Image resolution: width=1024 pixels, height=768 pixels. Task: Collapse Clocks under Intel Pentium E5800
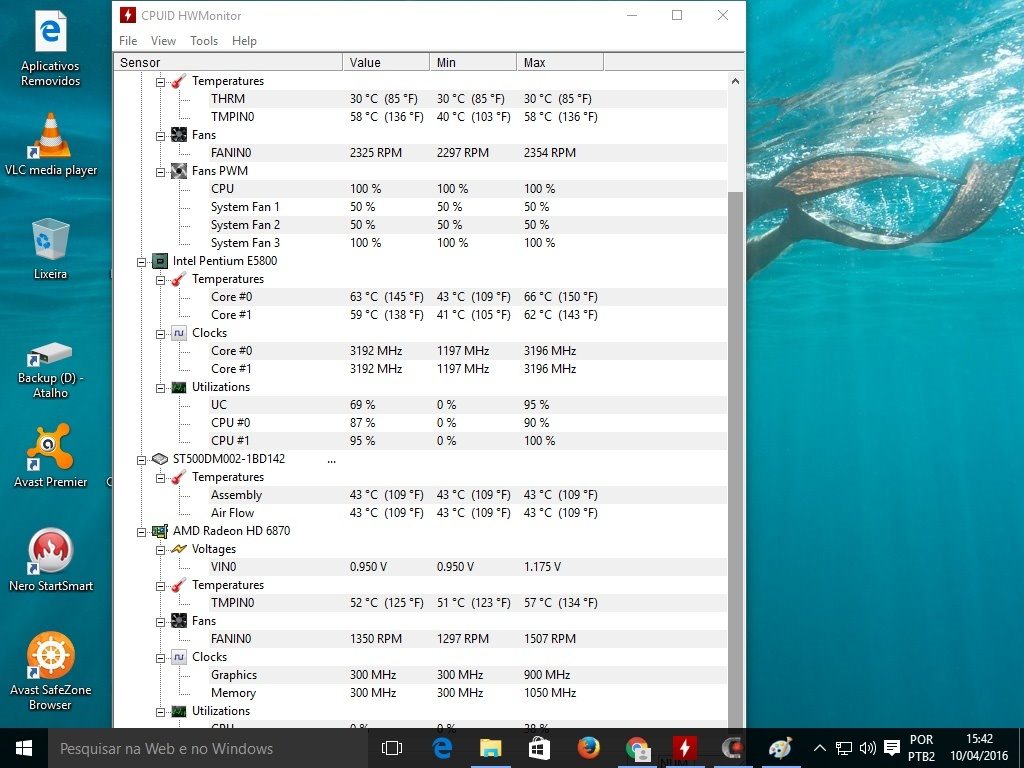pos(161,334)
